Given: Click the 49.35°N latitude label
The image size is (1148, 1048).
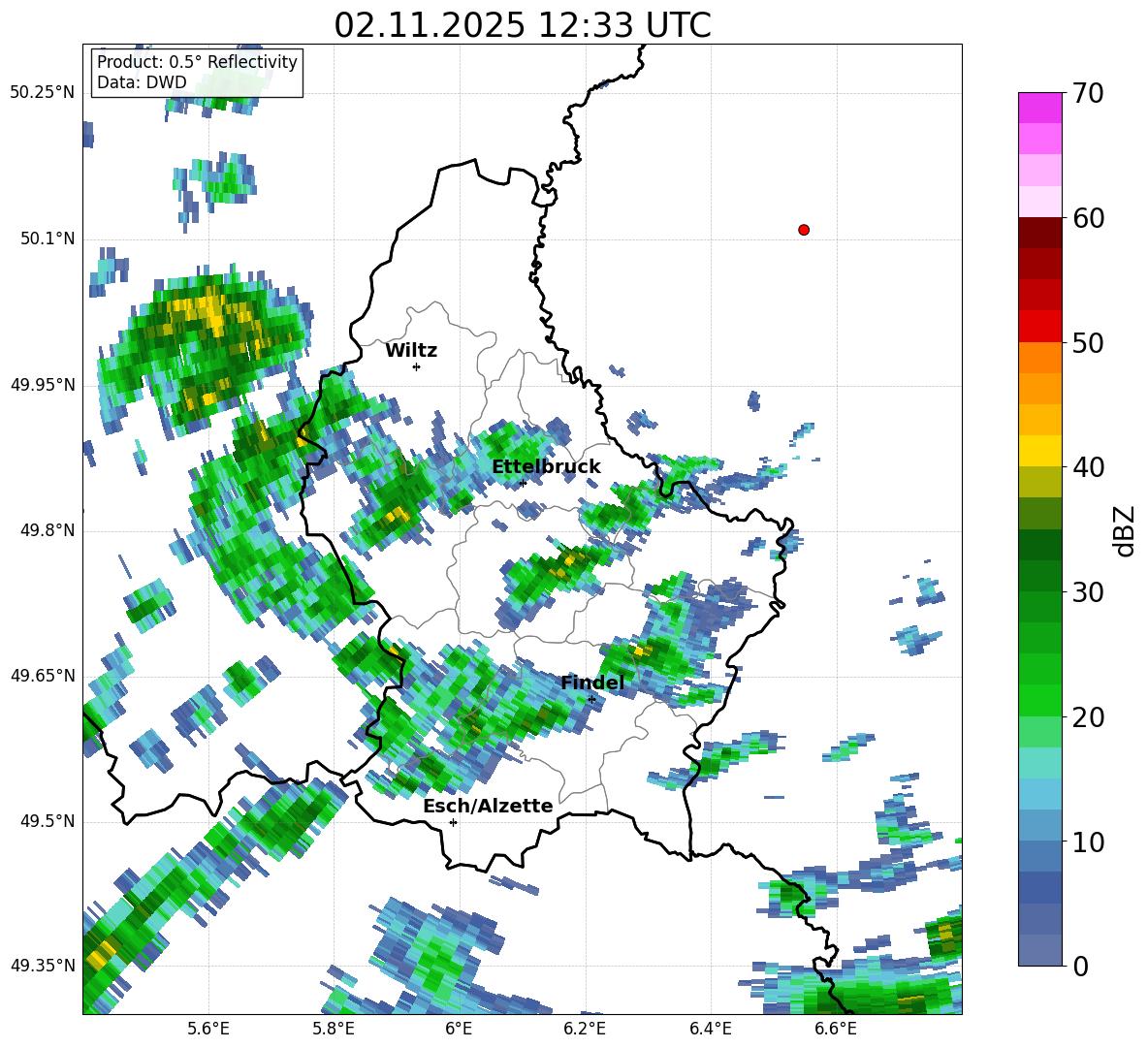Looking at the screenshot, I should 43,966.
